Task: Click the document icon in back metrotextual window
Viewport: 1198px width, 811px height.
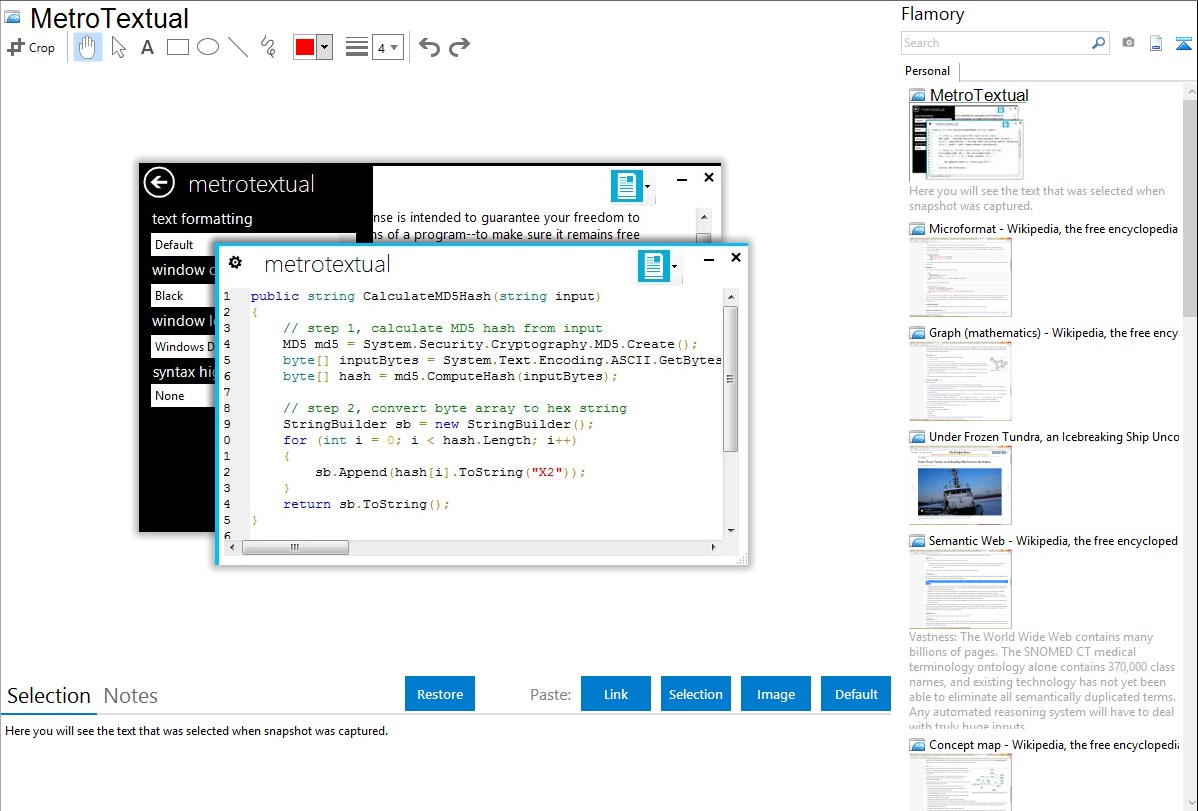Action: point(627,186)
